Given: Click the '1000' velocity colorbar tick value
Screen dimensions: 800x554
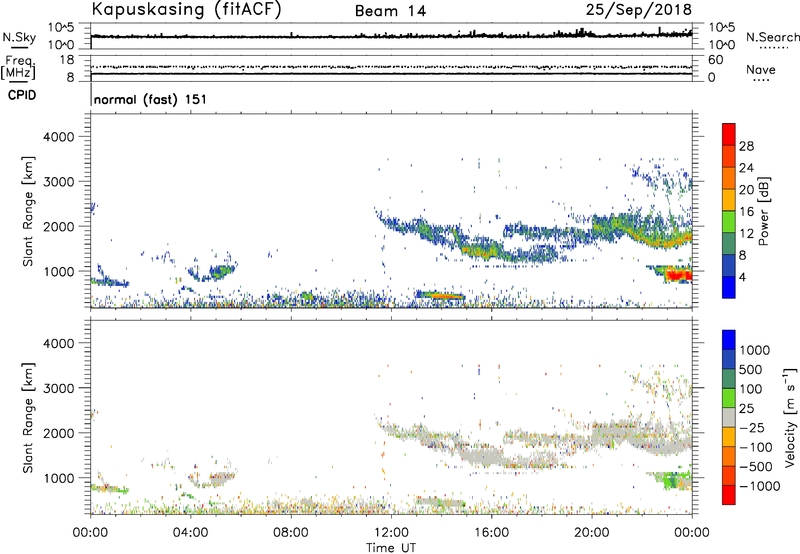Looking at the screenshot, I should pos(754,350).
